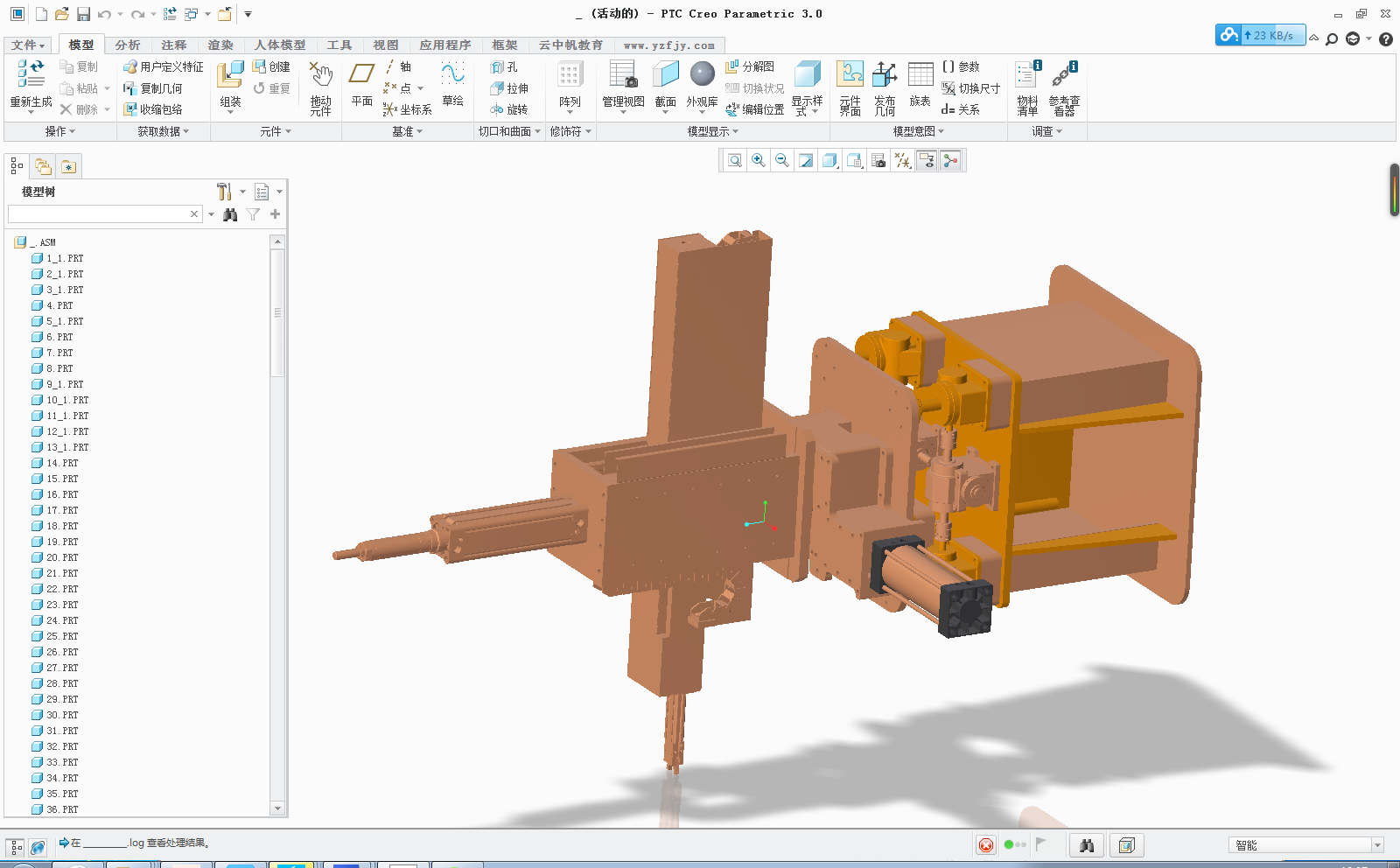Select the 平面 (Plane) datum tool

click(361, 76)
